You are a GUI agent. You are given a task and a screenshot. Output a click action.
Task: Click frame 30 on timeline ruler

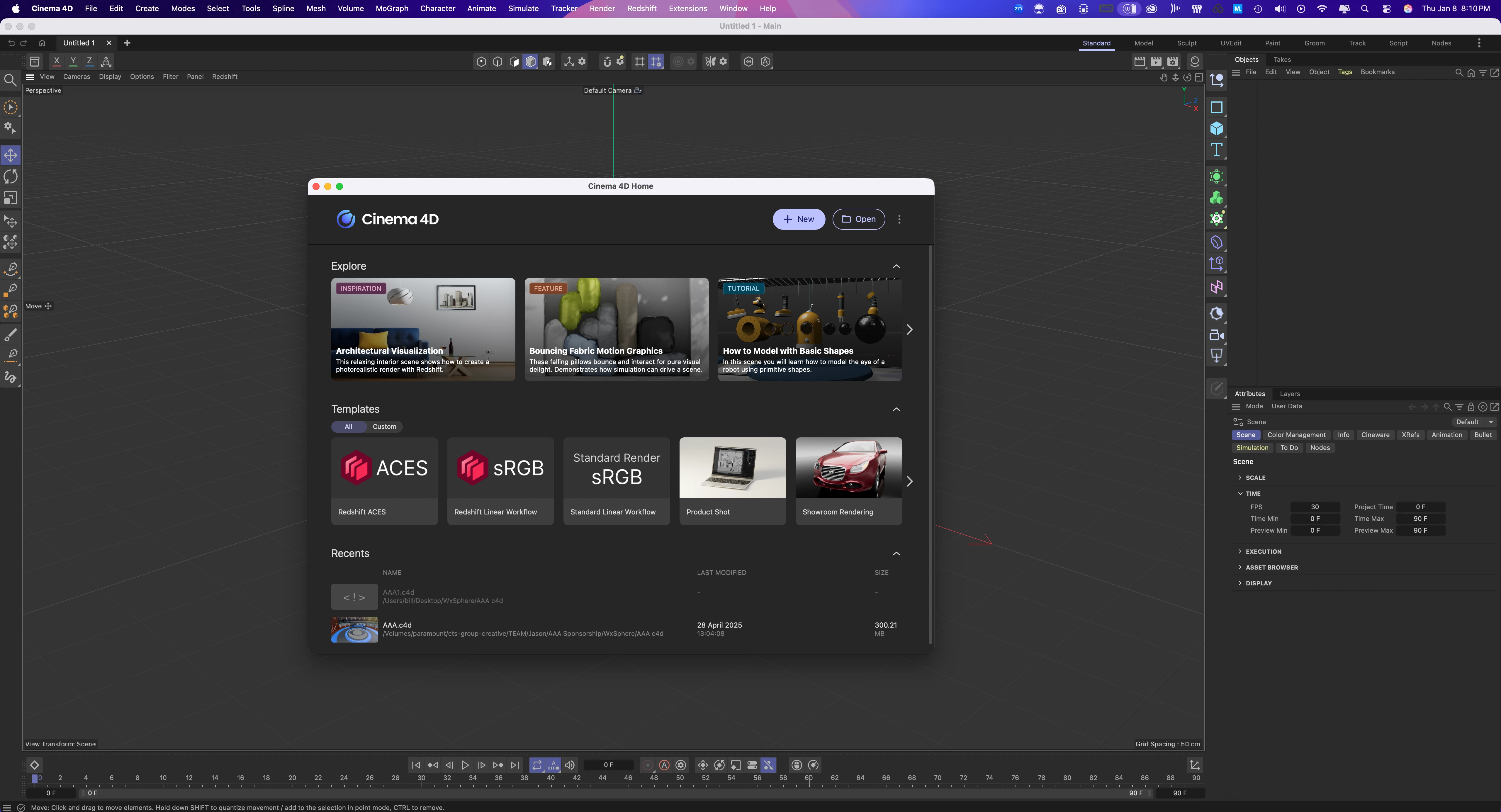click(421, 779)
